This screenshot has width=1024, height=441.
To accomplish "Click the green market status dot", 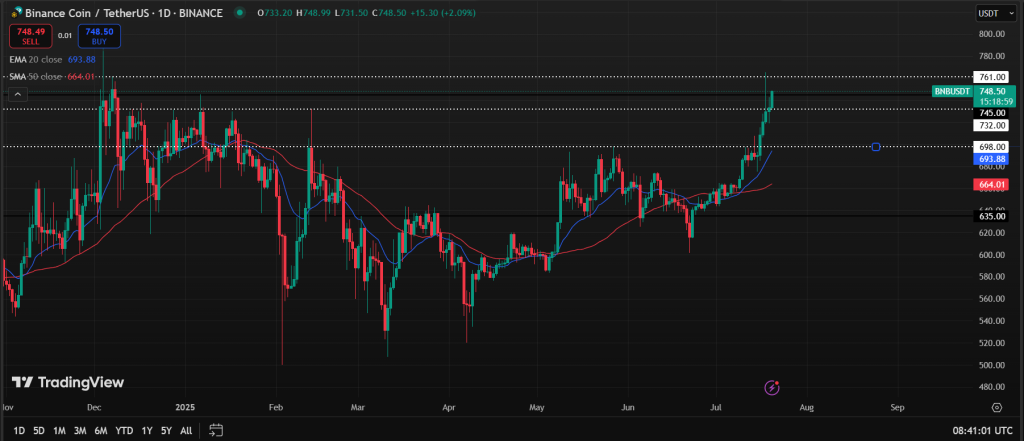I will (x=240, y=12).
